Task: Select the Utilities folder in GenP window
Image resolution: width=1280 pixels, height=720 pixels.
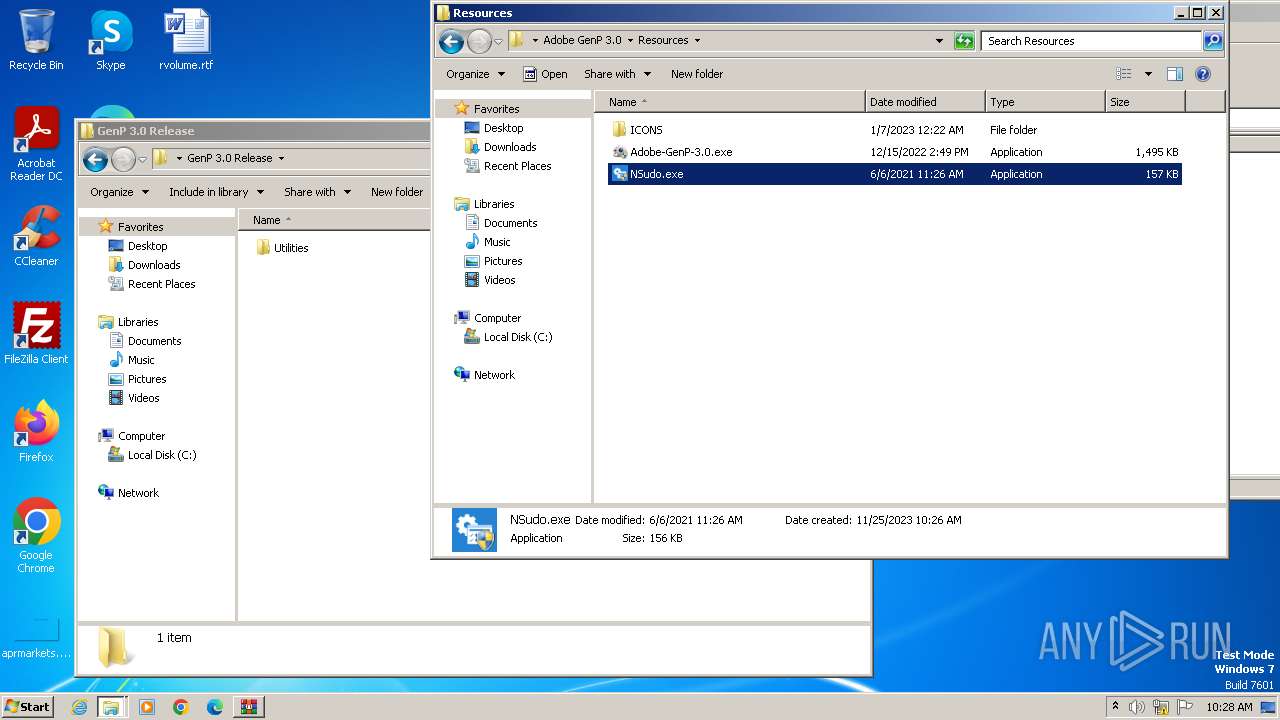Action: [x=282, y=248]
